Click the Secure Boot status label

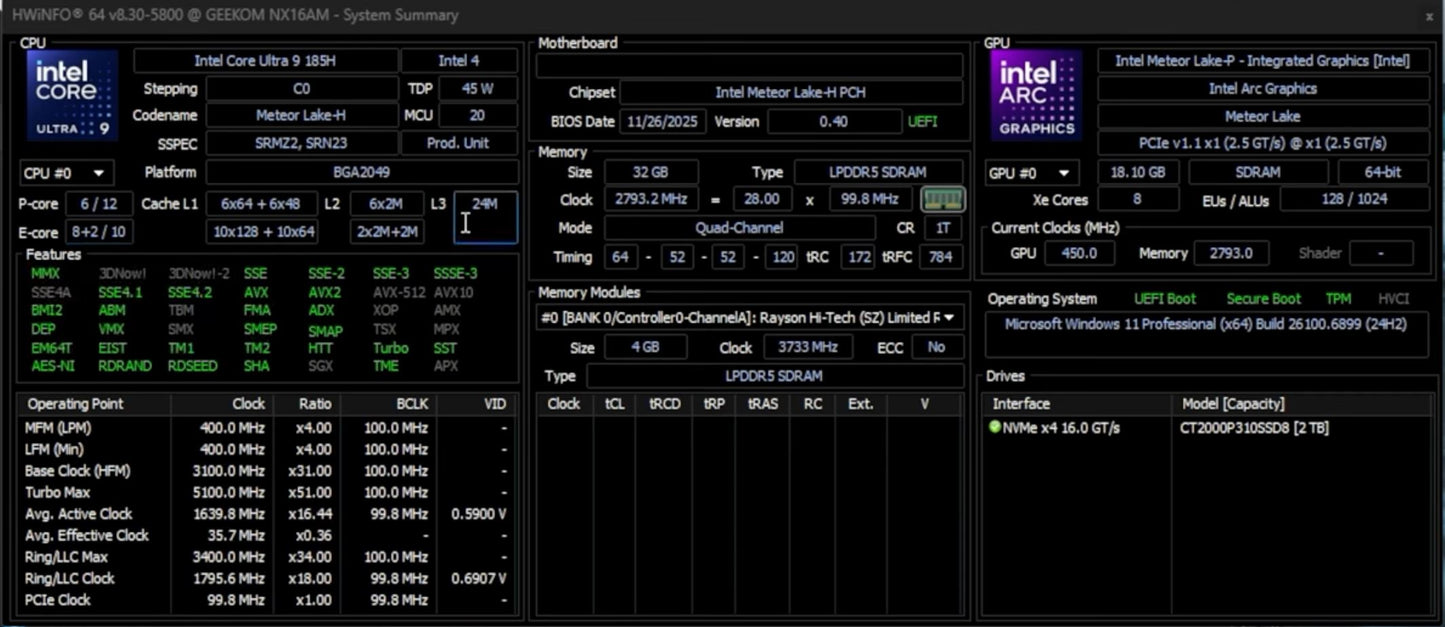[x=1264, y=299]
